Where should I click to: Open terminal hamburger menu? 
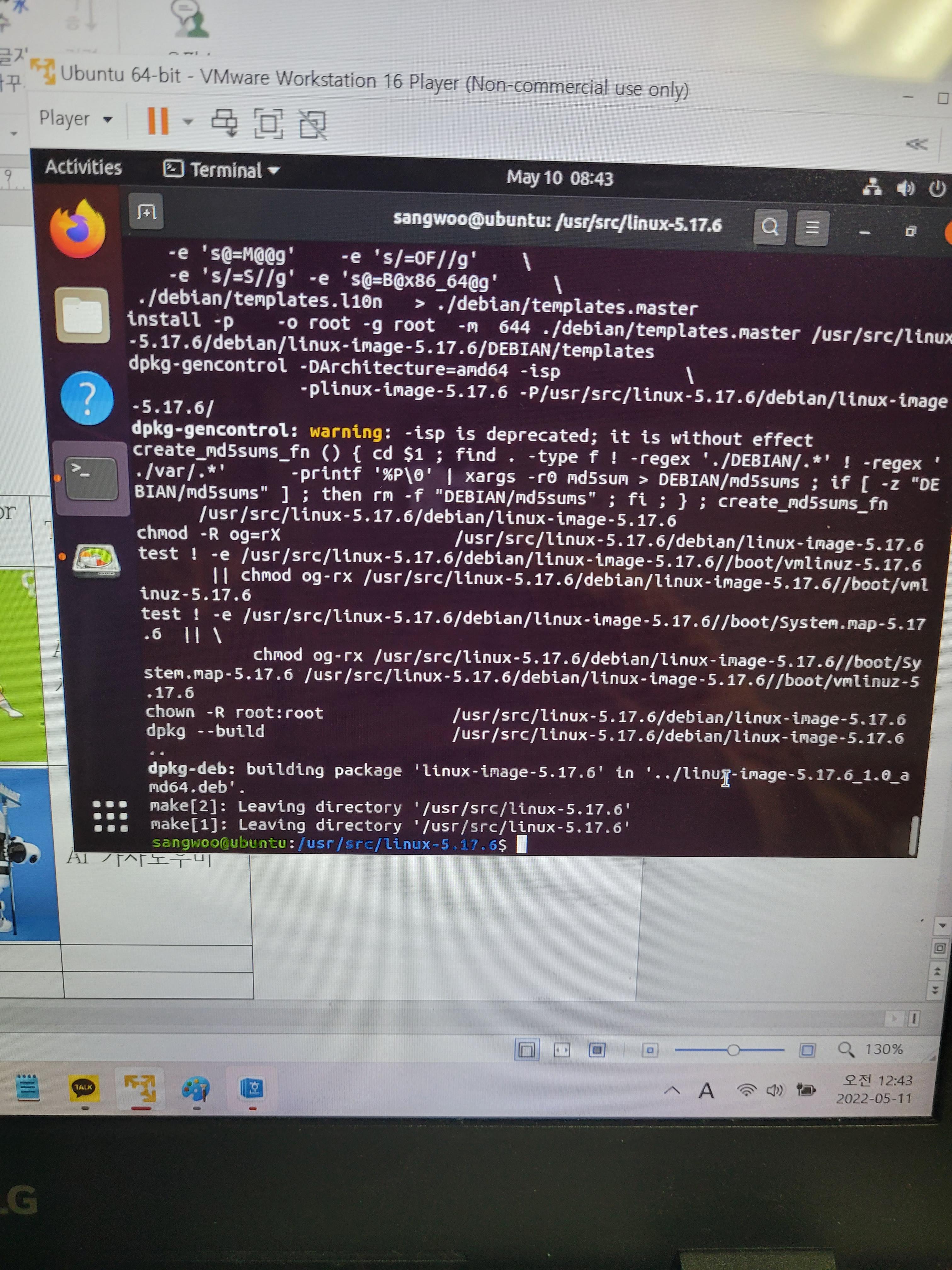click(812, 228)
